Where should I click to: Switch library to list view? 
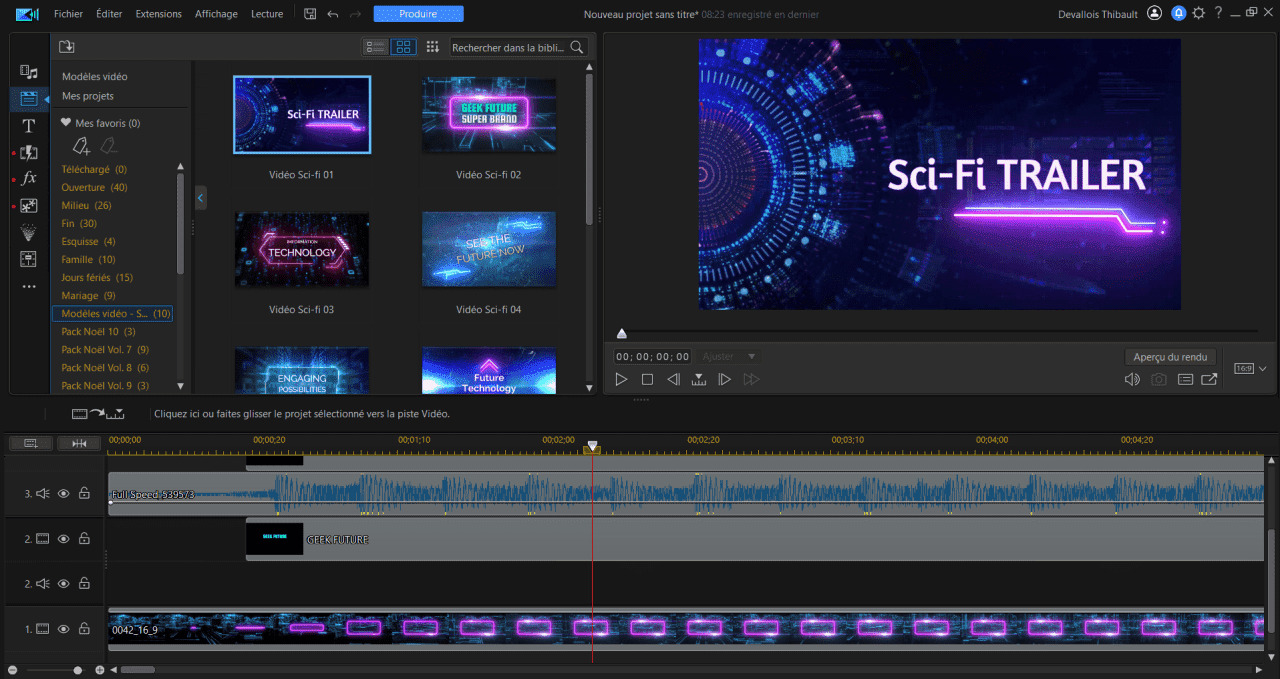[375, 46]
